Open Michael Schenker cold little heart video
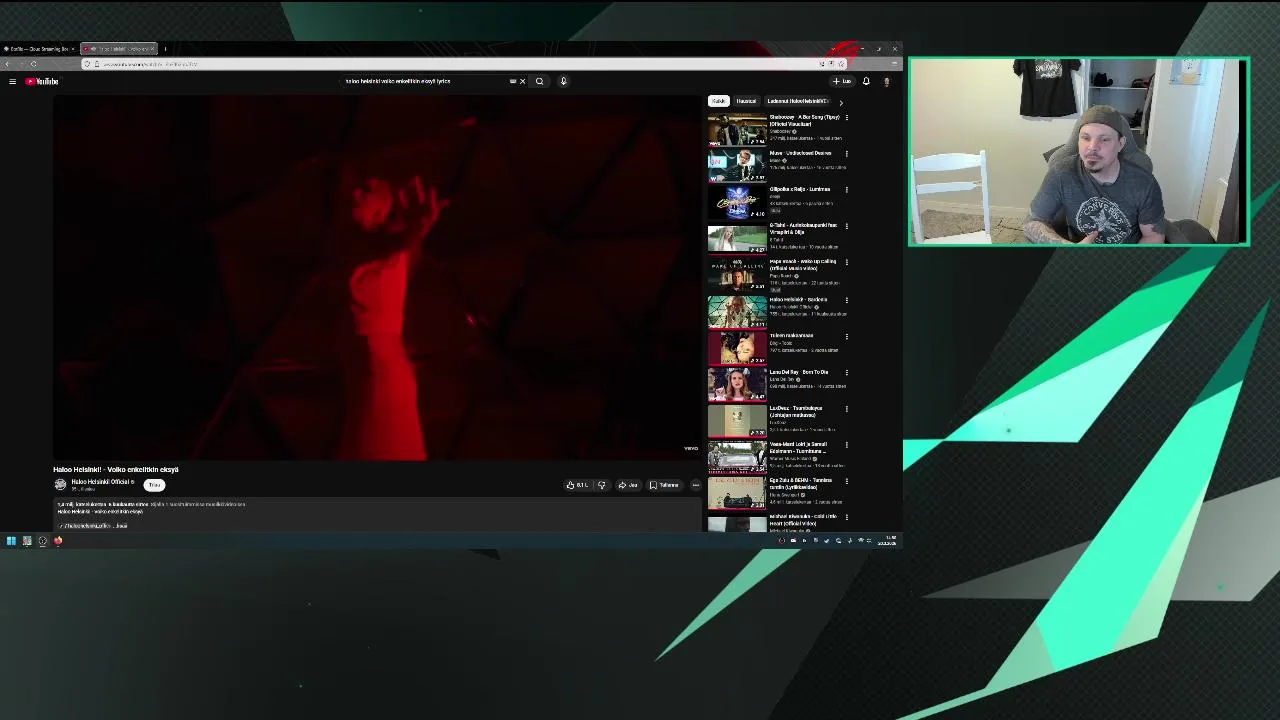 pos(737,523)
